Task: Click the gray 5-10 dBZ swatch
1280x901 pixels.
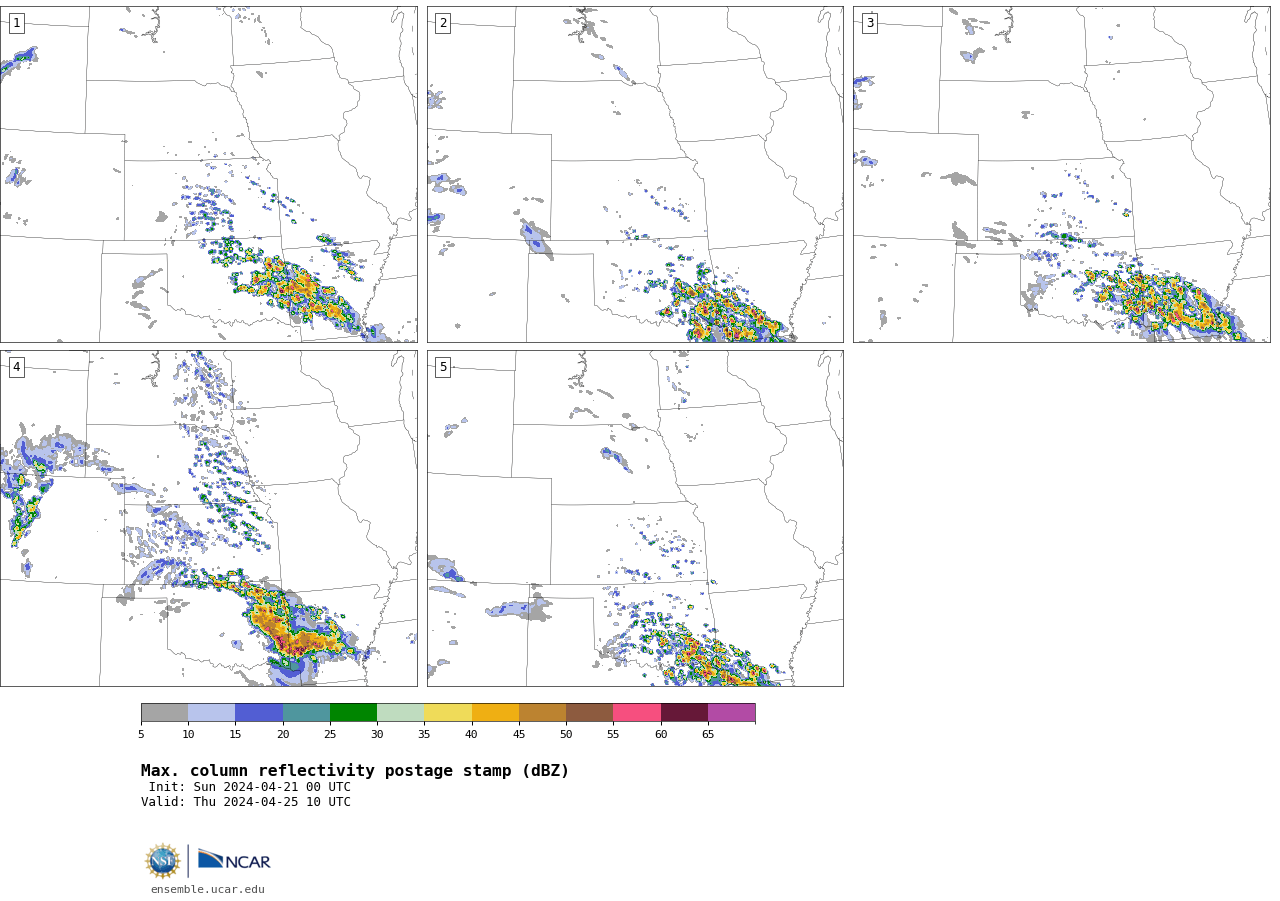Action: (x=164, y=713)
